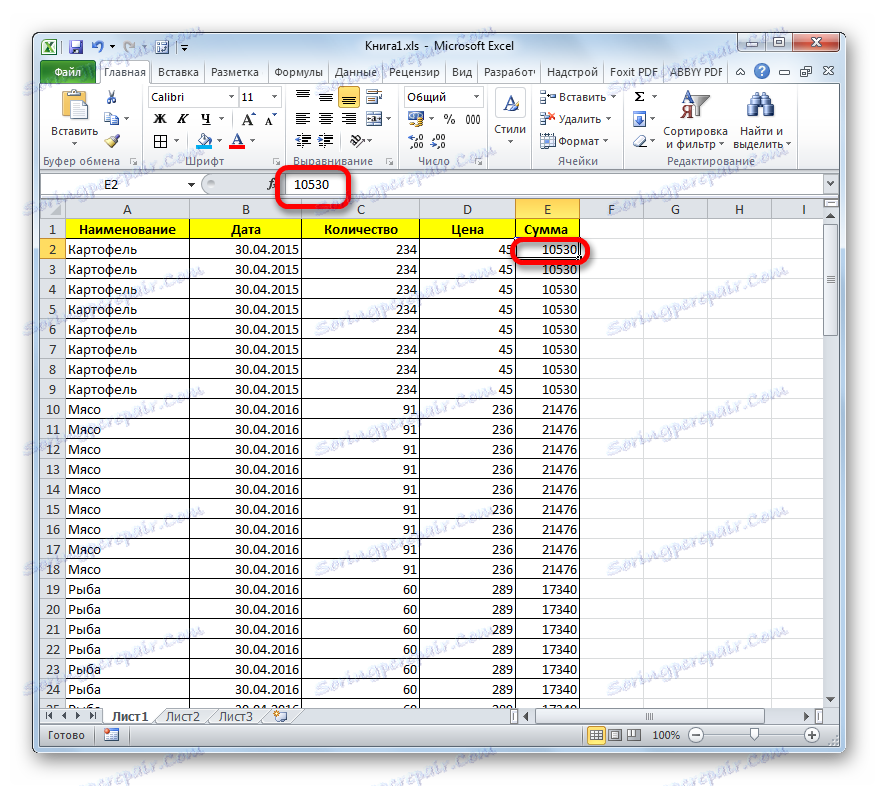Viewport: 879px width, 786px height.
Task: Click the Вставить cells button
Action: click(x=574, y=97)
